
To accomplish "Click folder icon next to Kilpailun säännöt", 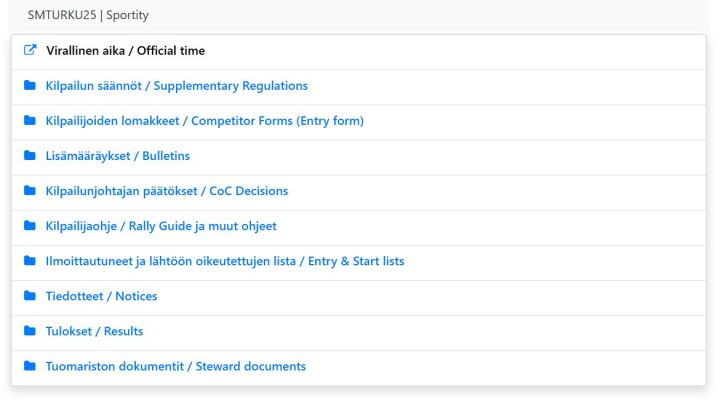I will [29, 86].
